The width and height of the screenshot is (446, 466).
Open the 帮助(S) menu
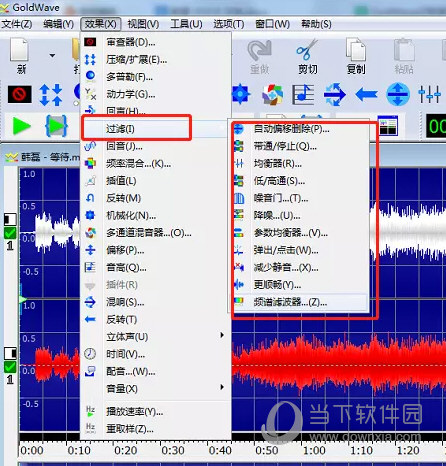[x=316, y=24]
